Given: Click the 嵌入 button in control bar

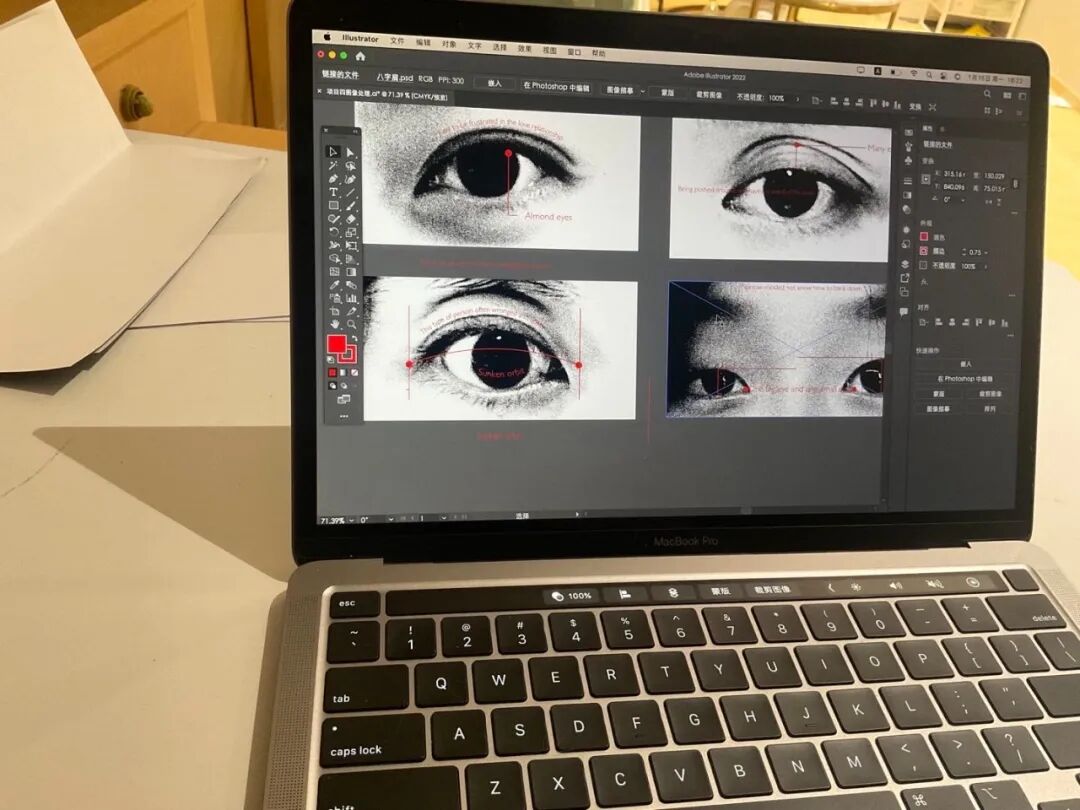Looking at the screenshot, I should coord(495,83).
